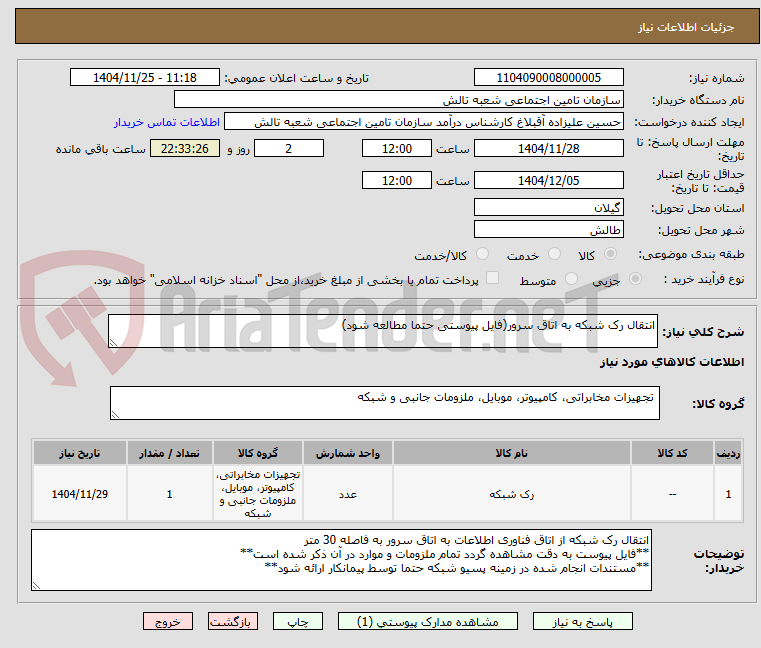The width and height of the screenshot is (761, 648).
Task: Click the تعداد / مقدار column header
Action: [x=169, y=453]
